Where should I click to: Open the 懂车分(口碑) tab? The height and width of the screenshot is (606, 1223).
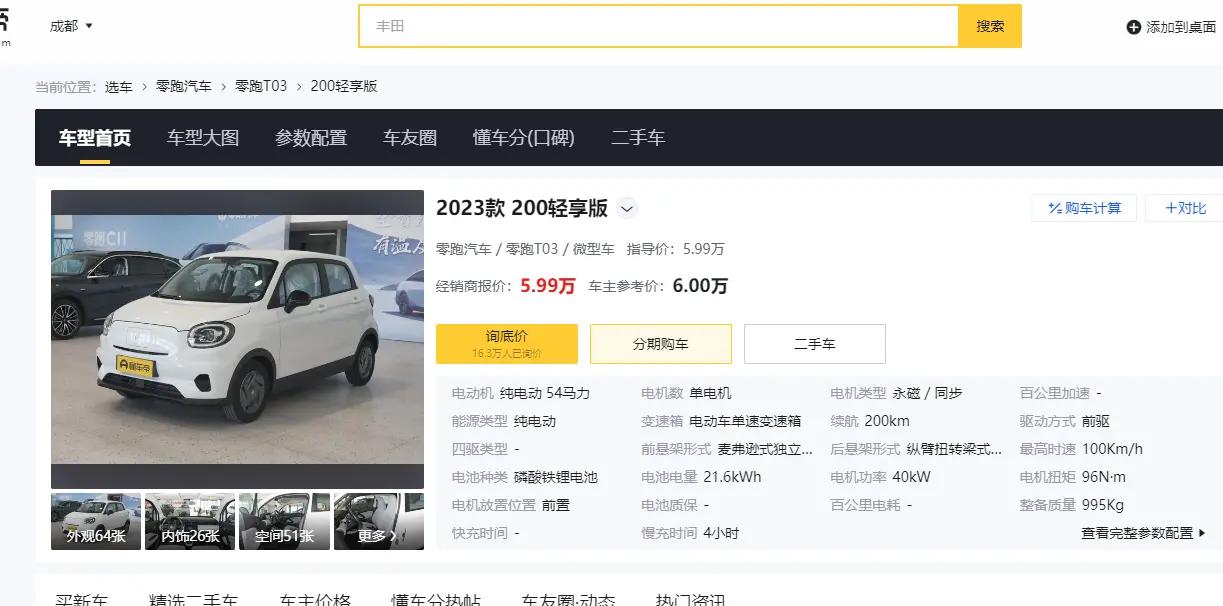click(x=523, y=138)
